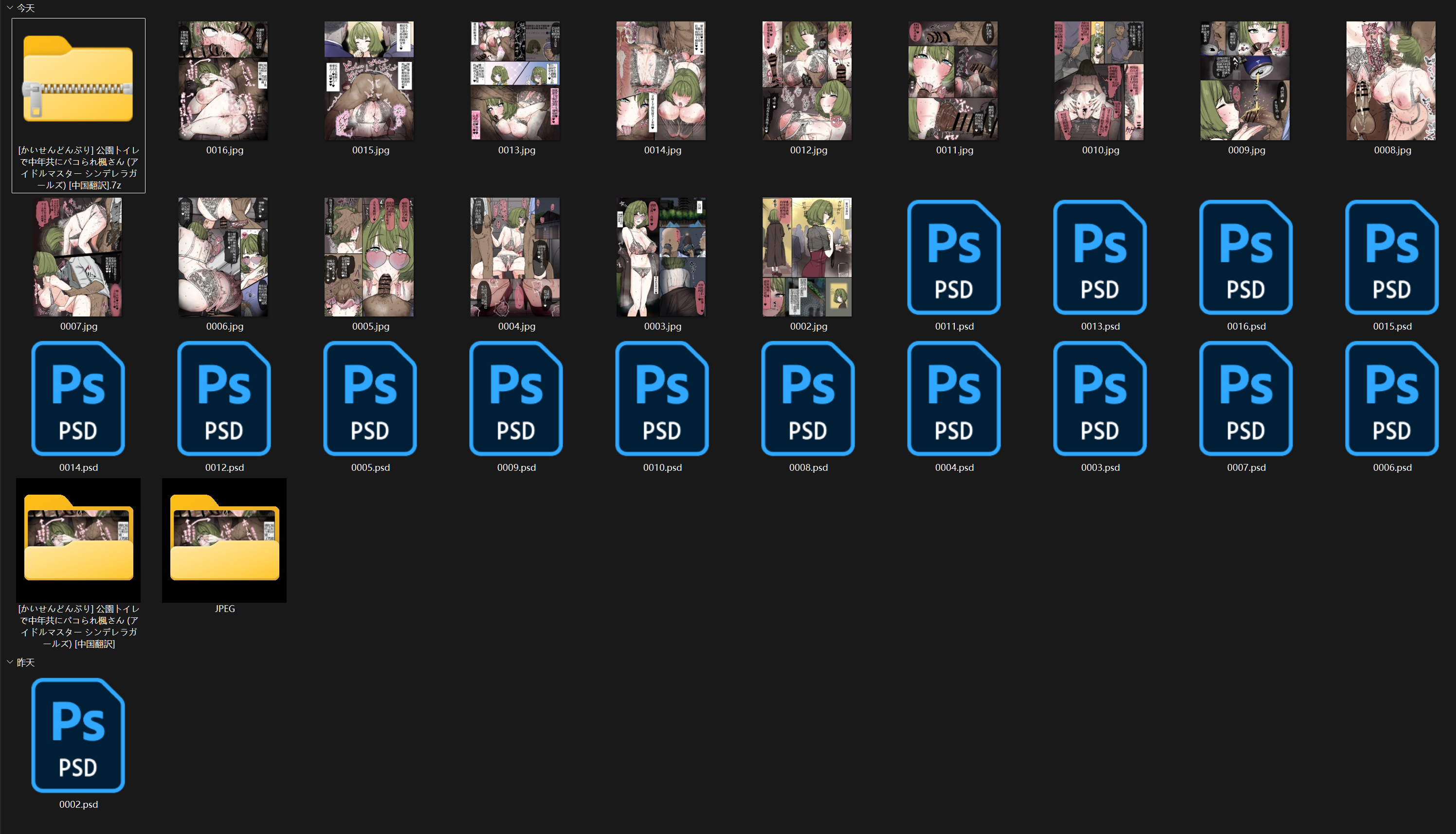
Task: Select the 0013.psd Photoshop file icon
Action: click(1100, 257)
